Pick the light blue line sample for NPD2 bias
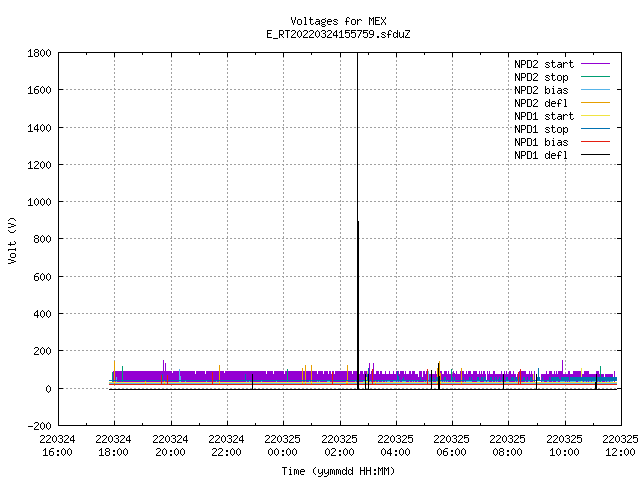The width and height of the screenshot is (640, 480). (x=595, y=90)
